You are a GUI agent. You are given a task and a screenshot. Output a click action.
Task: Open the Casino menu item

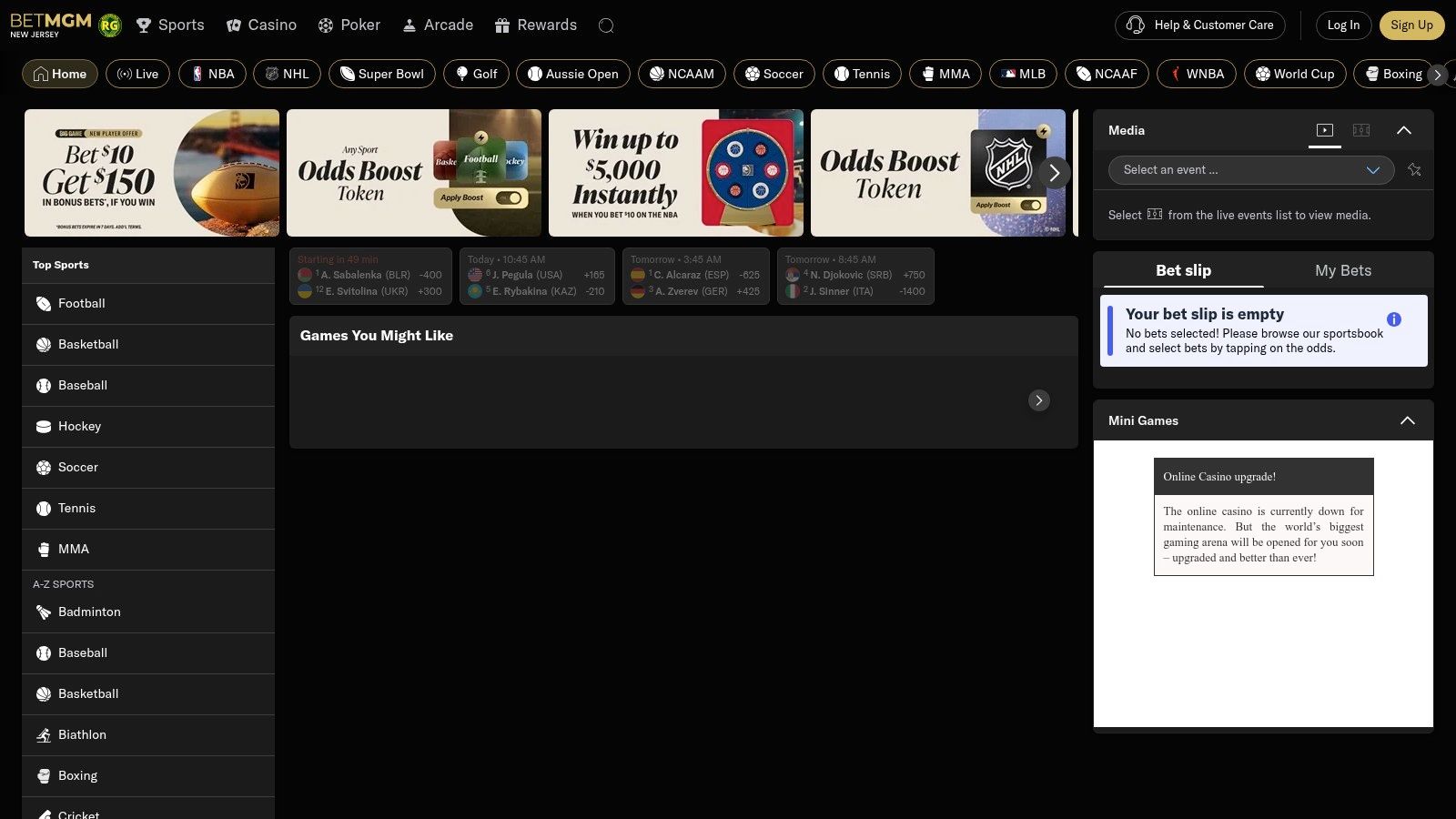click(262, 25)
